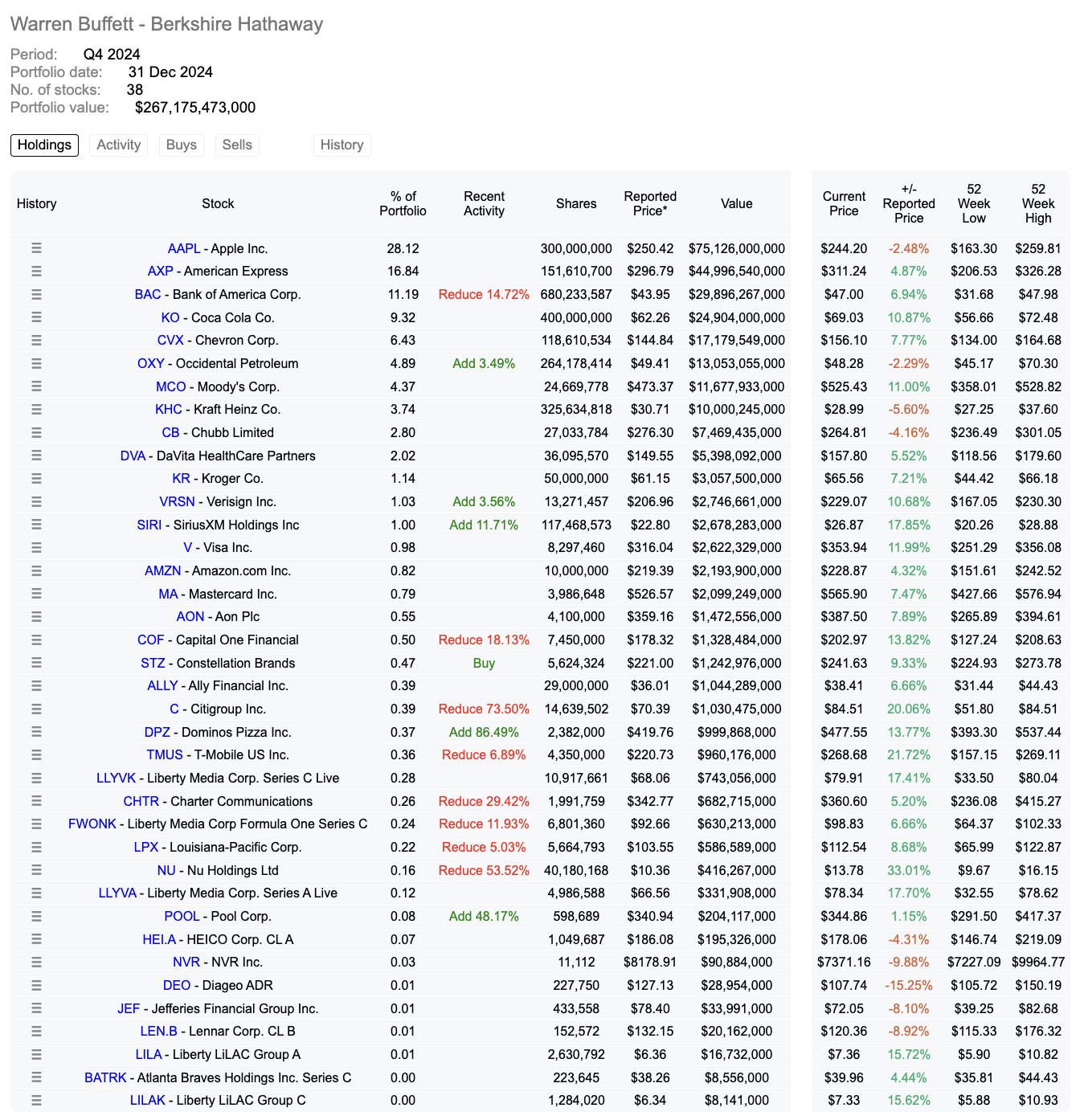Open history icon for Liberty LiLAC Group C row

[x=36, y=1101]
